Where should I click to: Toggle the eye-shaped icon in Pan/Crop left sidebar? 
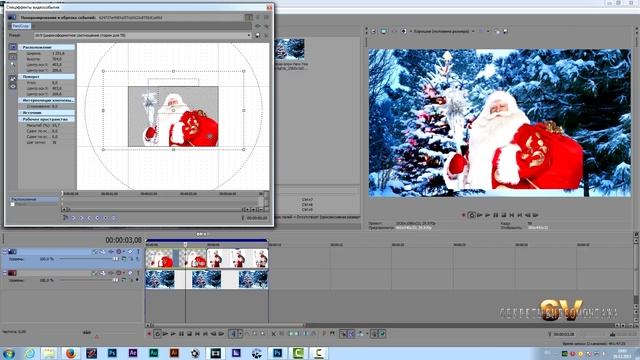(13, 86)
